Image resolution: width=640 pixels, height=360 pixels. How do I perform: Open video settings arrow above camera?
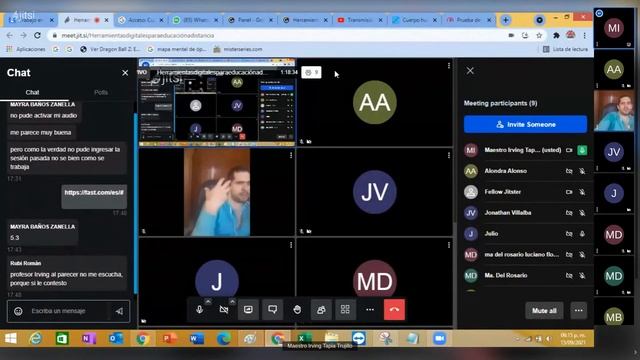pyautogui.click(x=232, y=302)
